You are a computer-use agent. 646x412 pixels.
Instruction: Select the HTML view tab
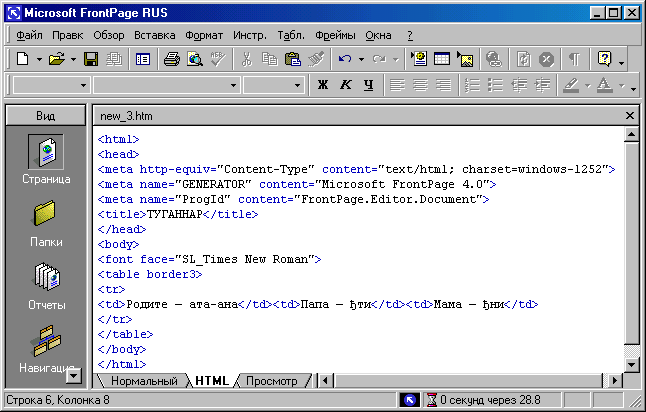coord(212,381)
